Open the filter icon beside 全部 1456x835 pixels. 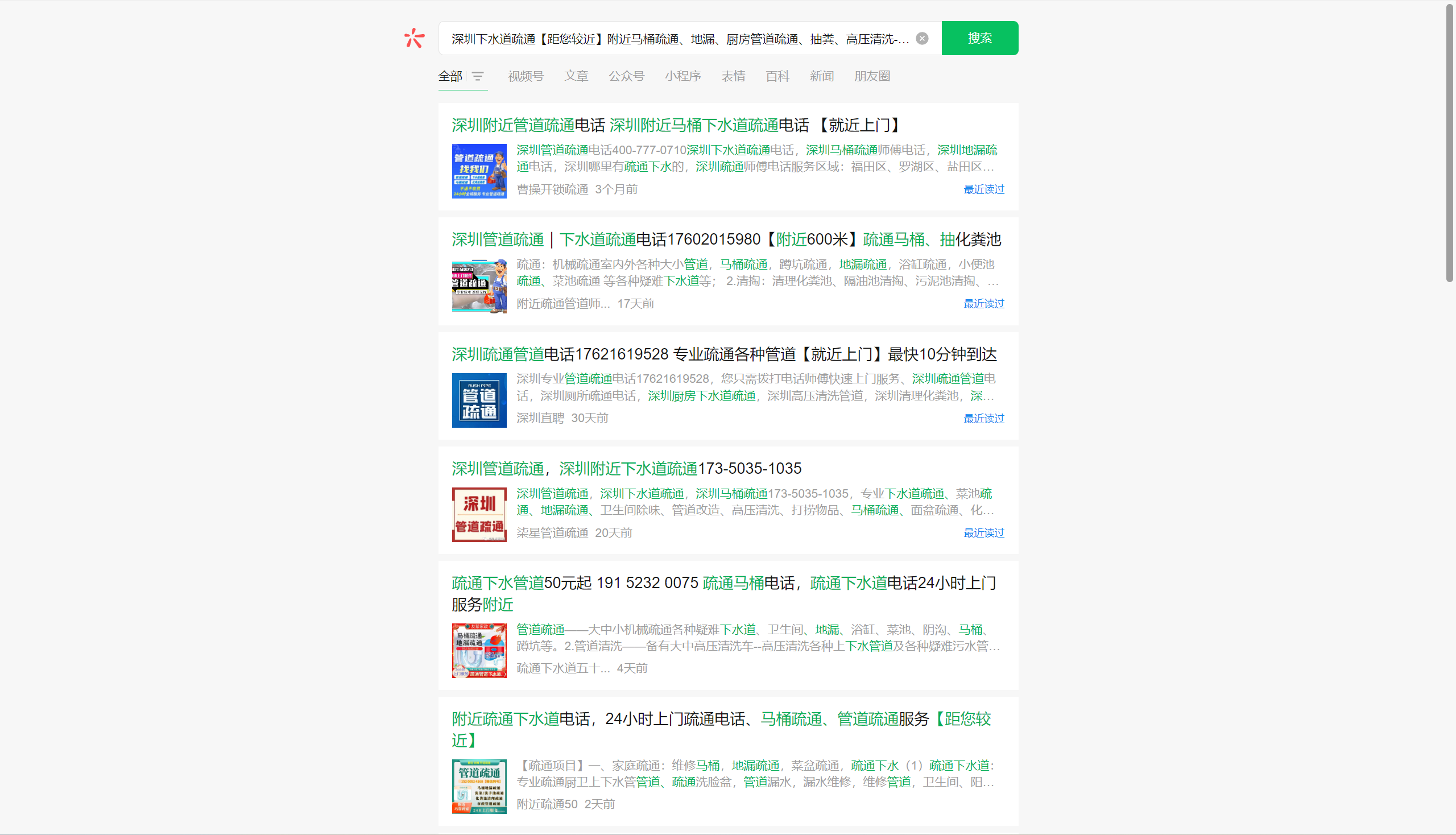[478, 76]
